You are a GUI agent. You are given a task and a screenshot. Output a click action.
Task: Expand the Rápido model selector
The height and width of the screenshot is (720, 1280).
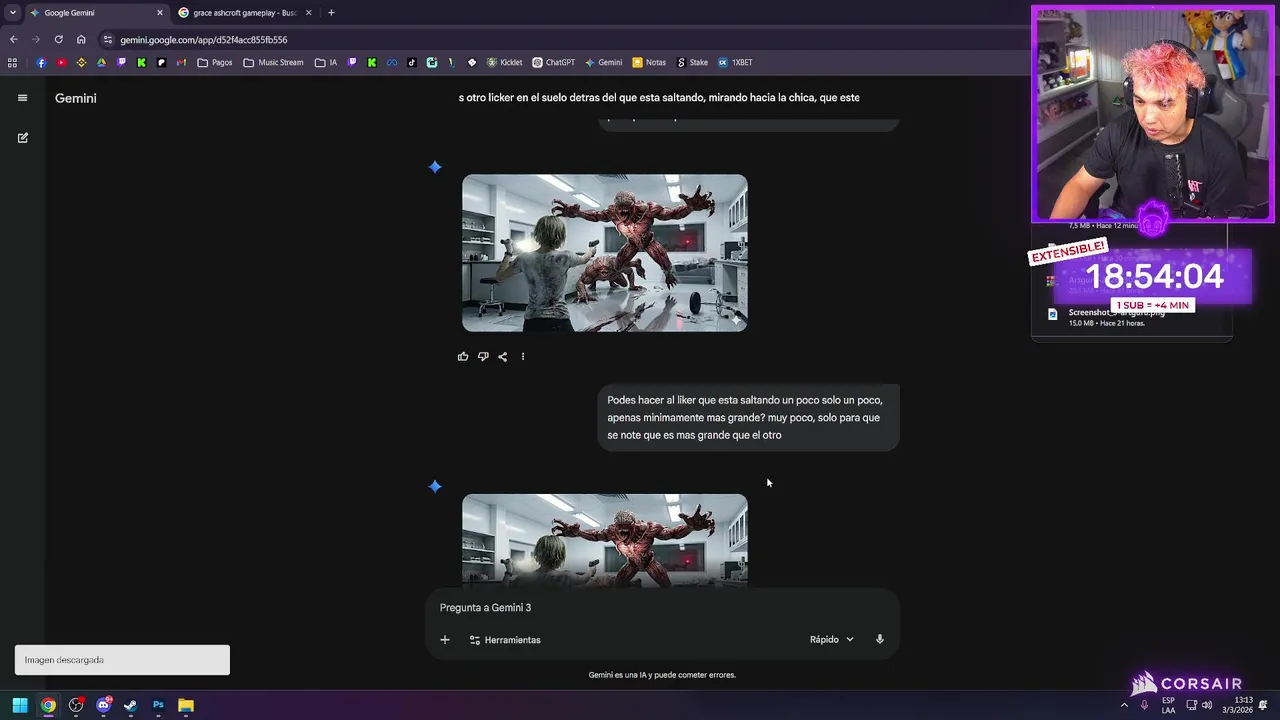click(832, 640)
